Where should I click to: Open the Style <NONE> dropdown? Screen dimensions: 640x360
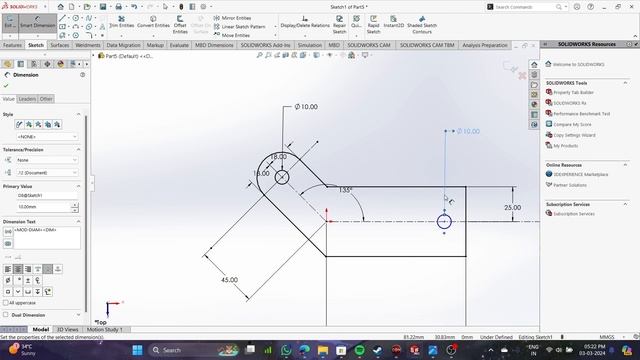coord(47,137)
